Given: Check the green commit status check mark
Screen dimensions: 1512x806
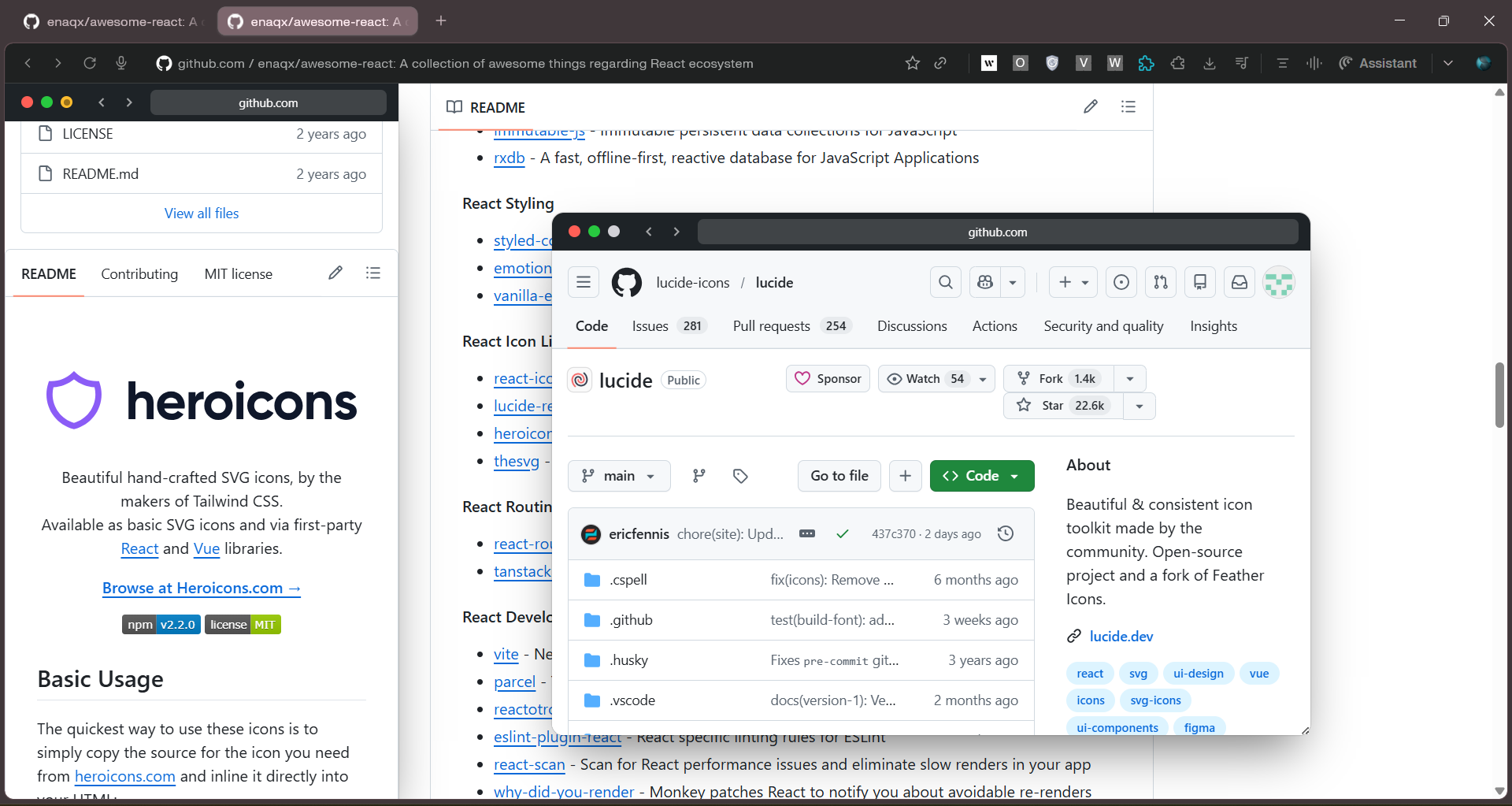Looking at the screenshot, I should 843,533.
